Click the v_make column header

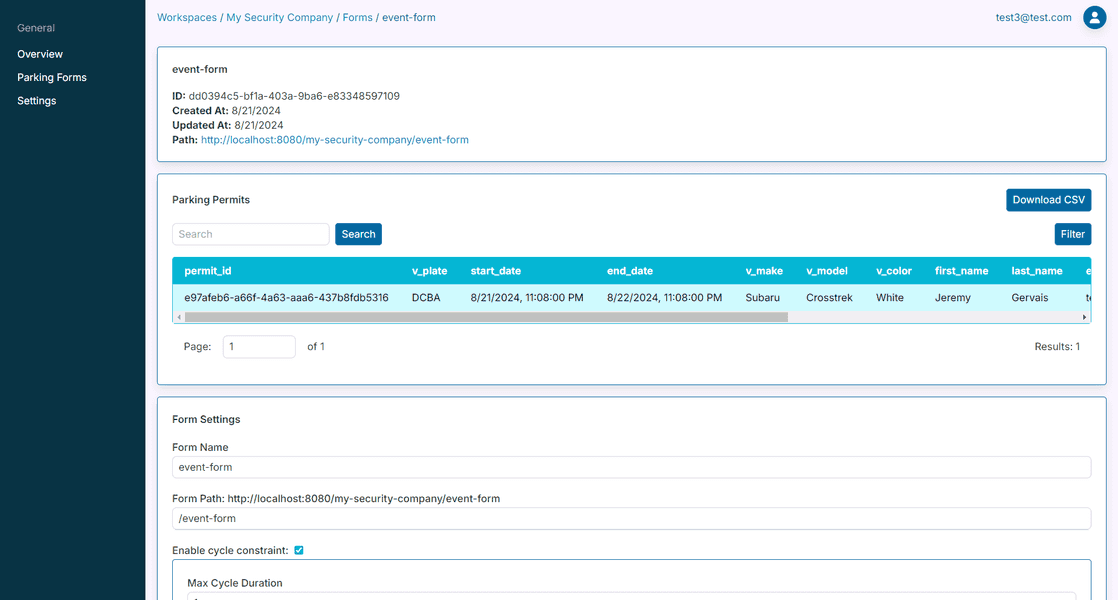tap(764, 271)
